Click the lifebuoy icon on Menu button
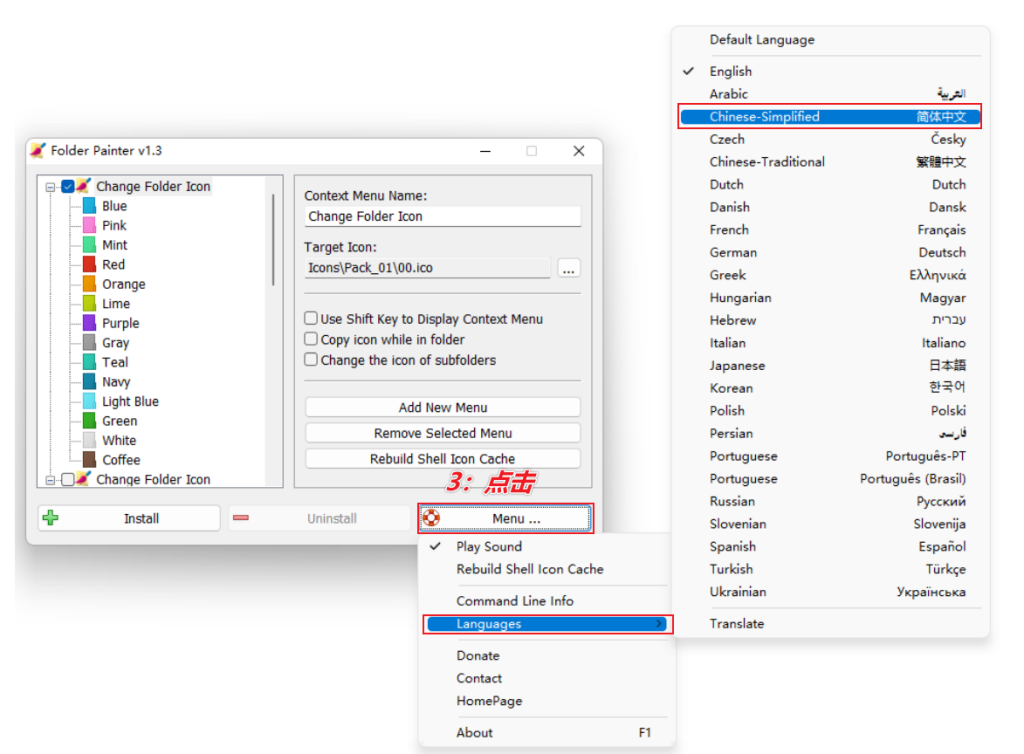The height and width of the screenshot is (754, 1024). coord(432,518)
